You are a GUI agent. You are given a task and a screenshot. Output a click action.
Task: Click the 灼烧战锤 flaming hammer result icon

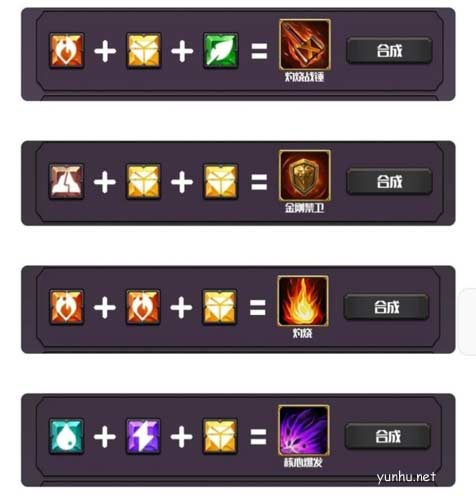(305, 45)
